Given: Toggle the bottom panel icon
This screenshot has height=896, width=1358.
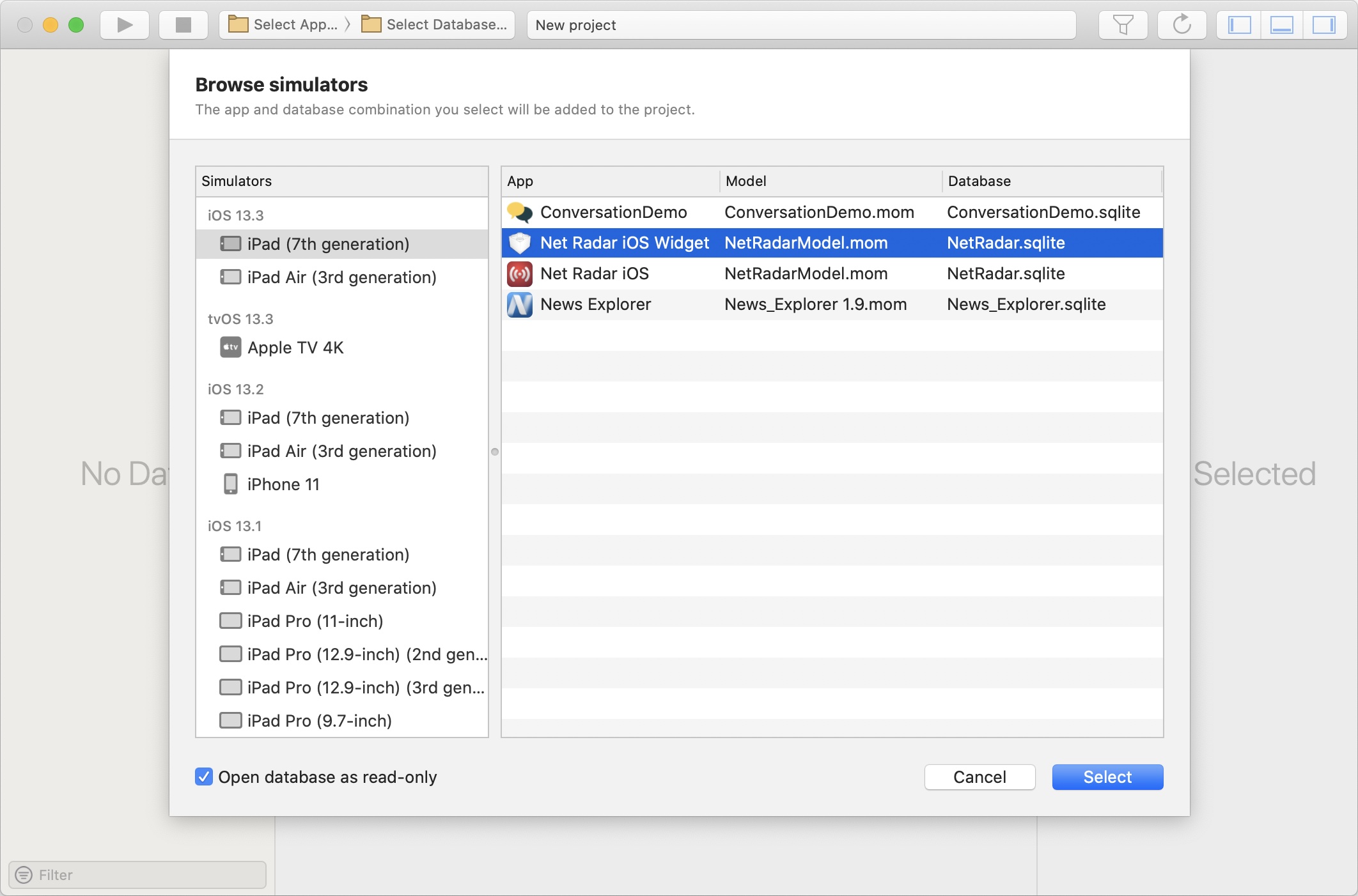Looking at the screenshot, I should [x=1281, y=25].
